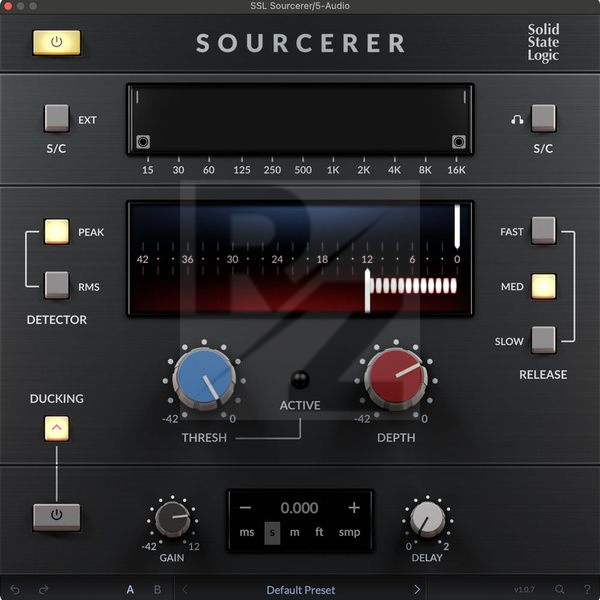Click the 0.000 delay value field
This screenshot has height=600, width=600.
[x=299, y=508]
